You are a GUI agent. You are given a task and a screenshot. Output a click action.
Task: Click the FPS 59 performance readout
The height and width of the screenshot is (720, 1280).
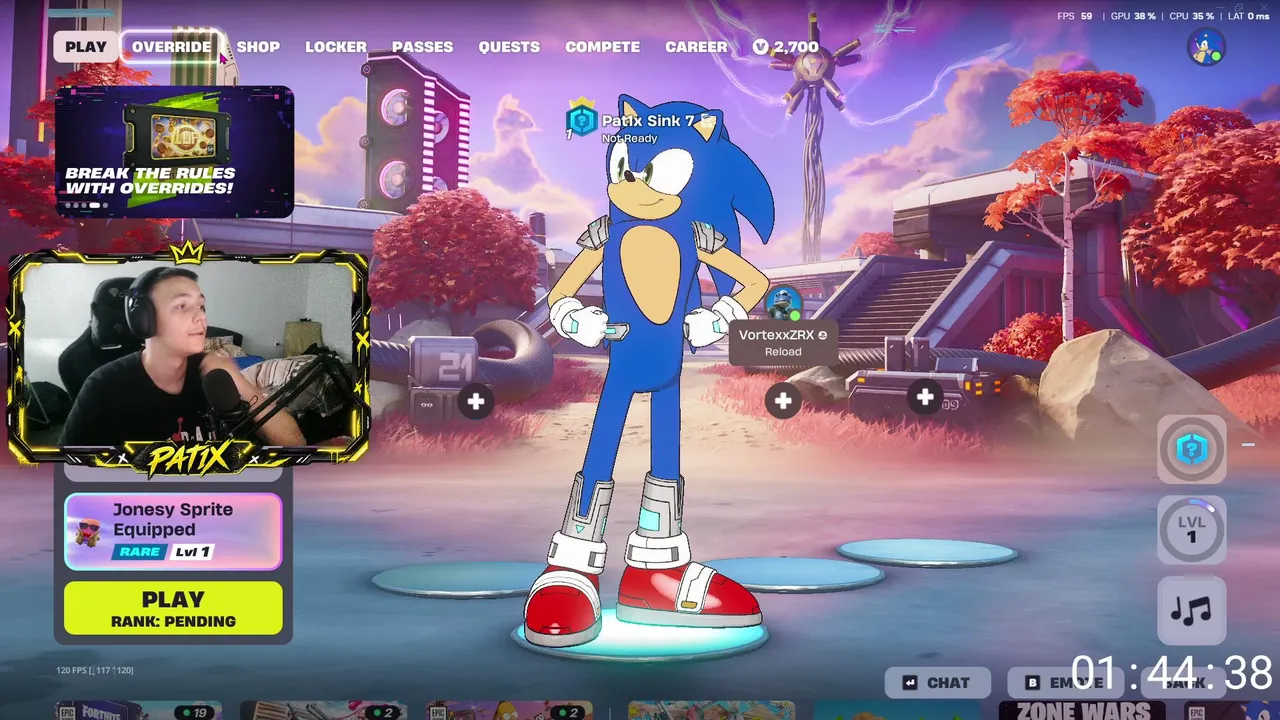pyautogui.click(x=1074, y=16)
